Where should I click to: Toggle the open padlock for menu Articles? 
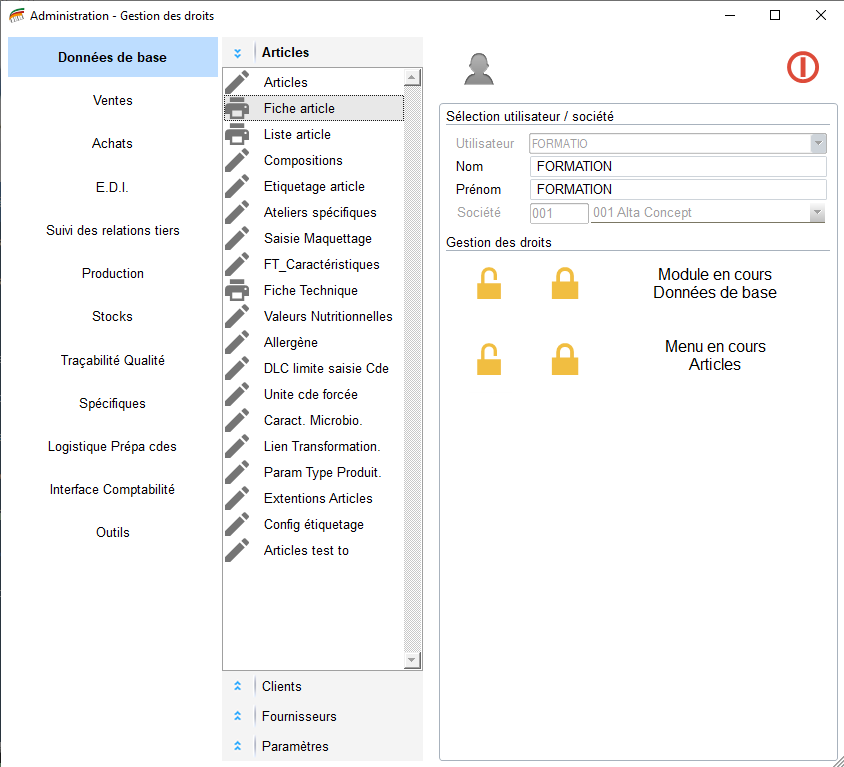pos(489,359)
